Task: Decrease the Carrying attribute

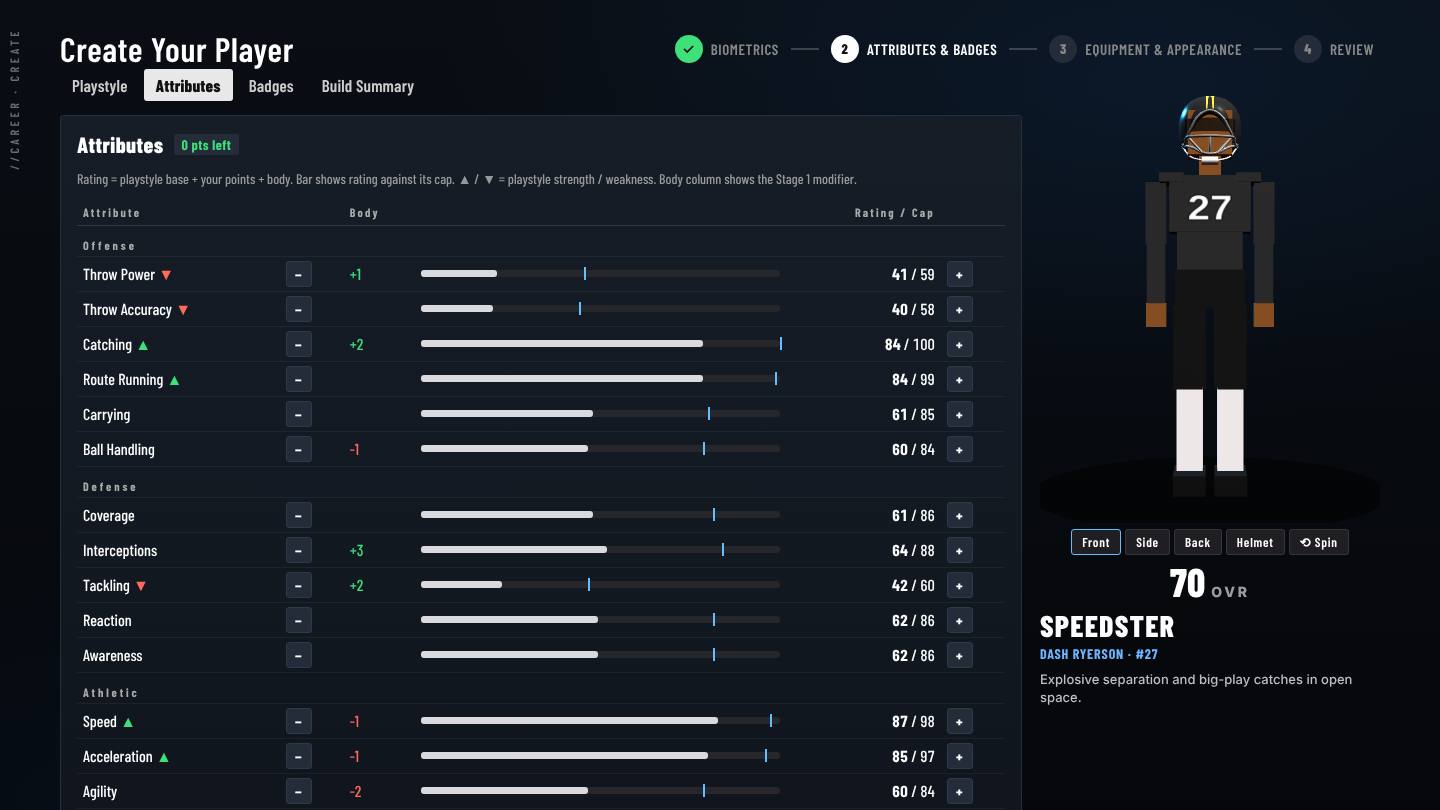Action: click(x=299, y=414)
